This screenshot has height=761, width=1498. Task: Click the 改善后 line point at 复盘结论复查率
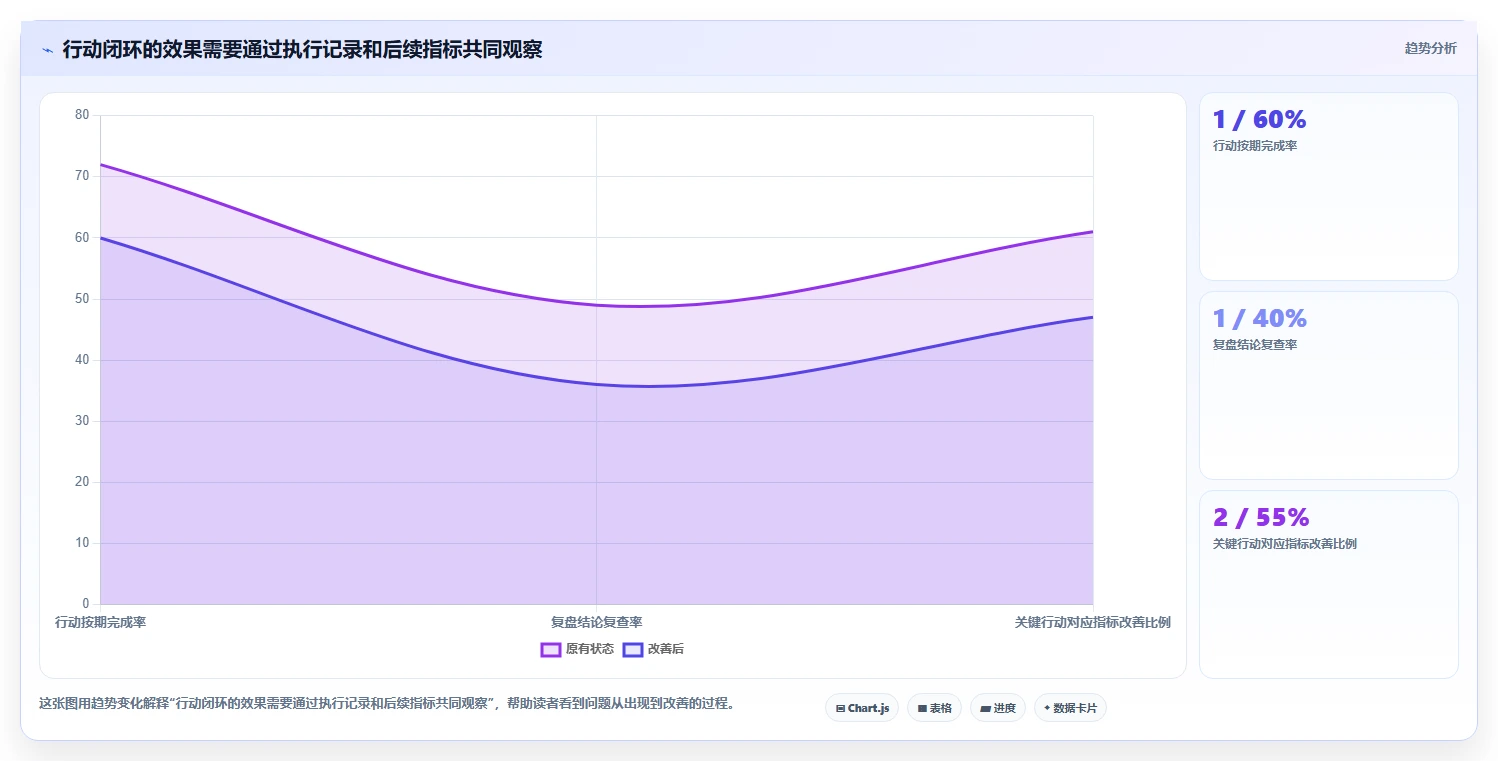click(x=596, y=384)
